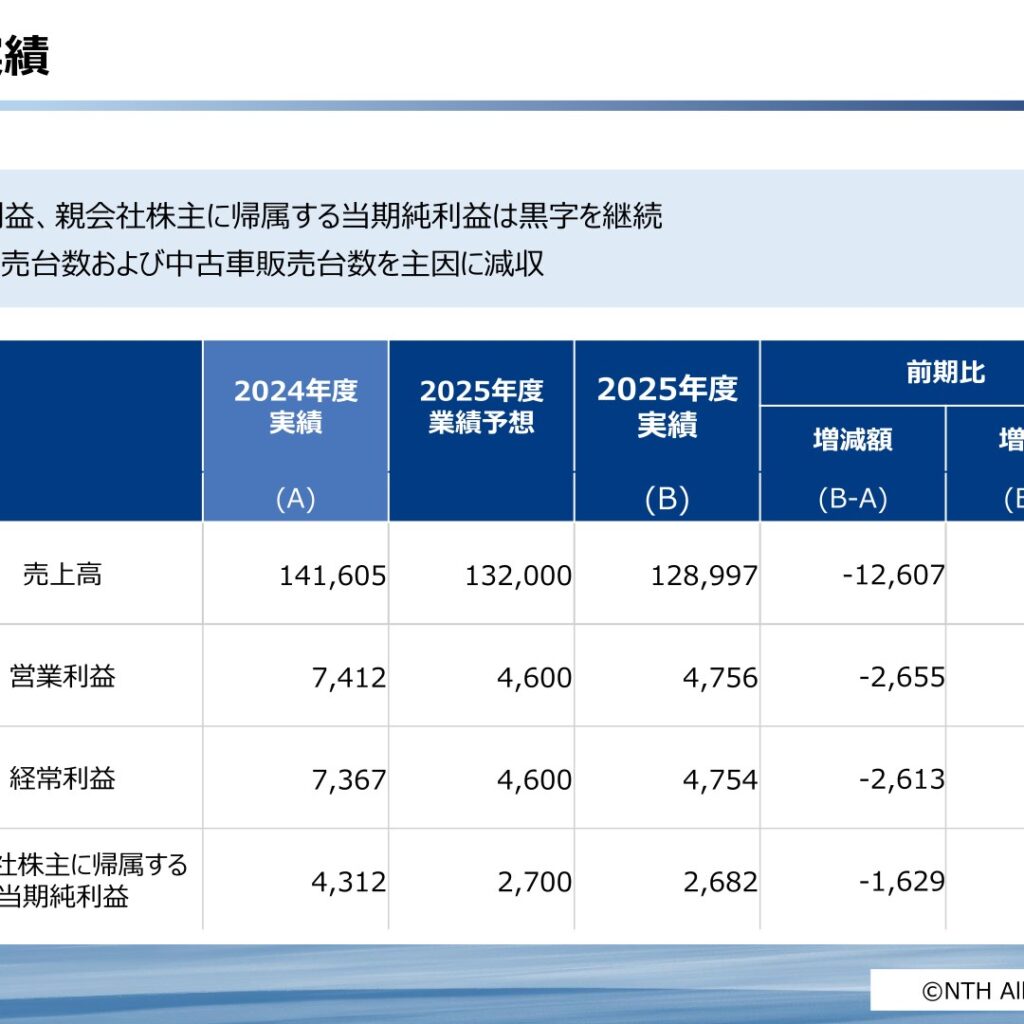Click the value -1,629
Viewport: 1024px width, 1024px height.
coord(902,882)
